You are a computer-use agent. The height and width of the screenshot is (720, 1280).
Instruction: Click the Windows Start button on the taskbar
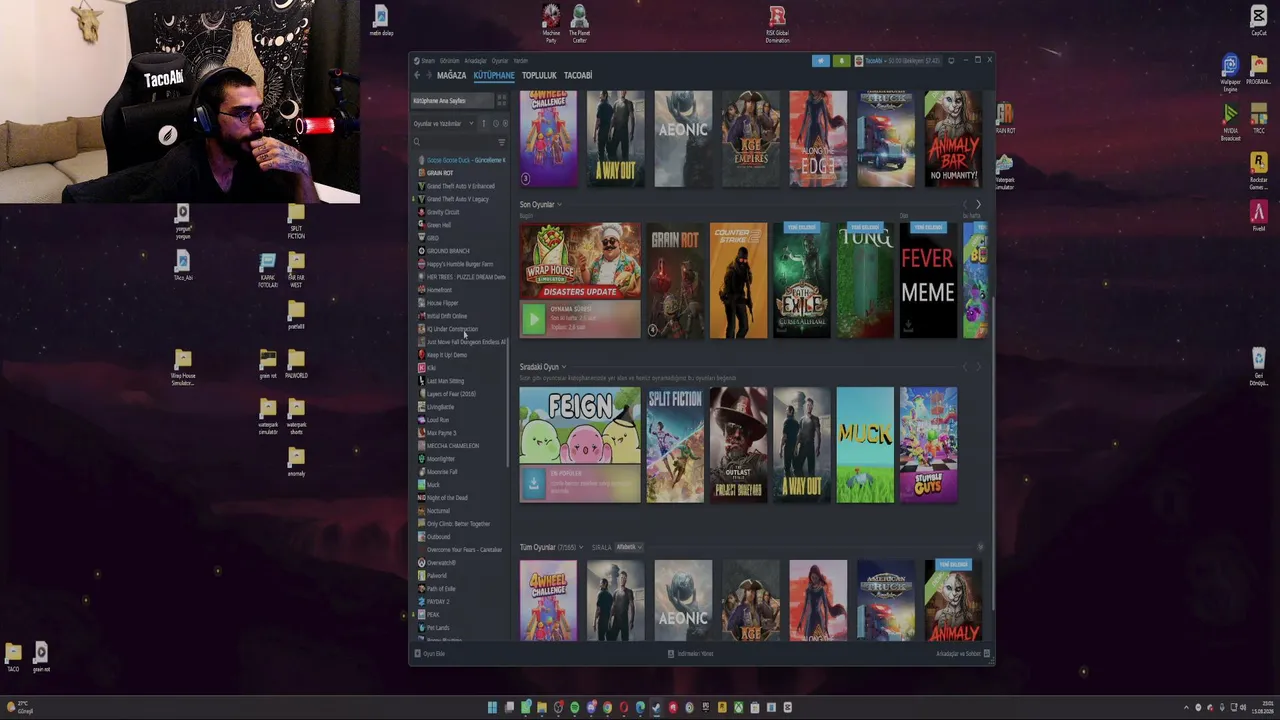click(492, 708)
